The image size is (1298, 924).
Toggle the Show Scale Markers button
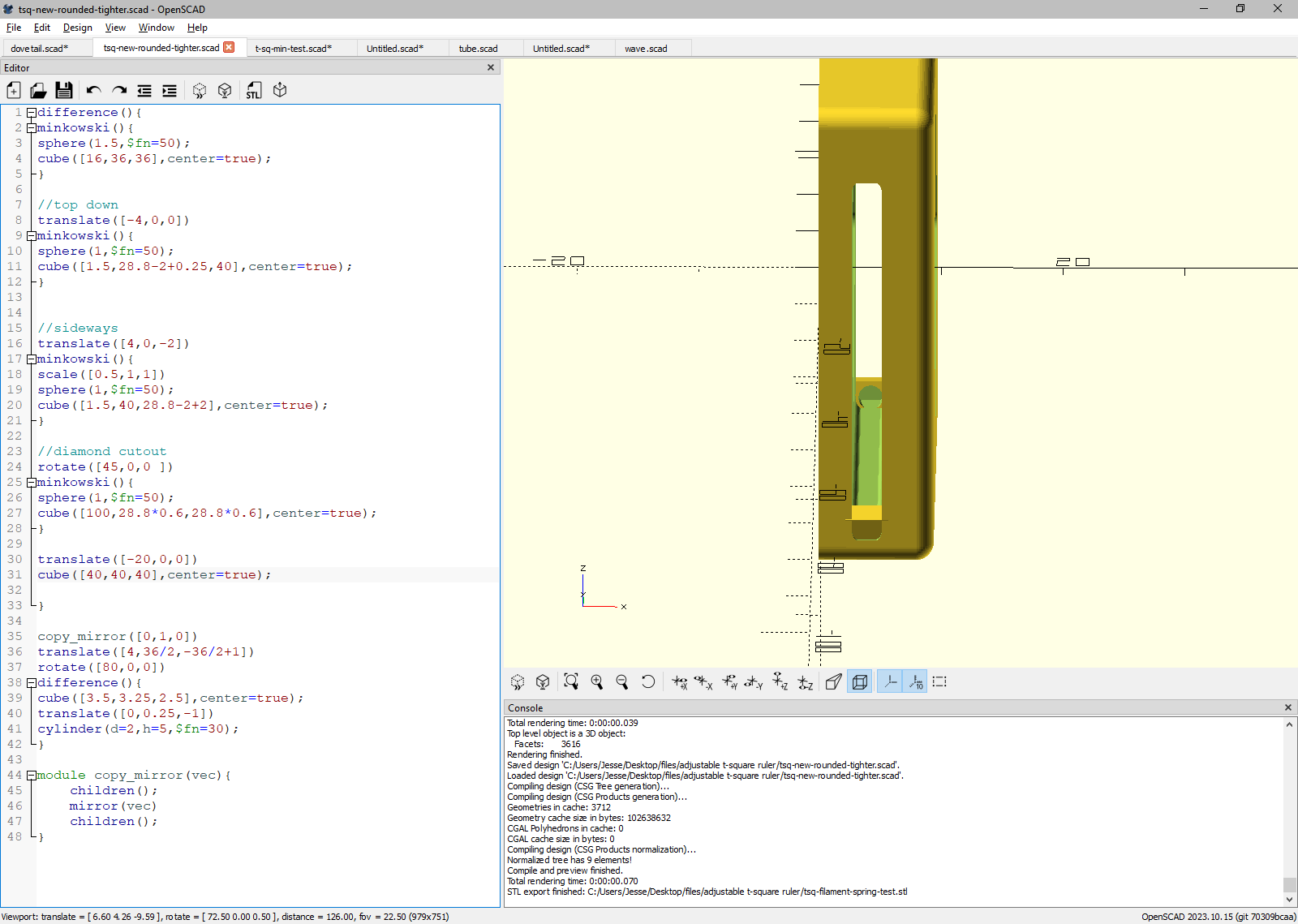(x=915, y=682)
